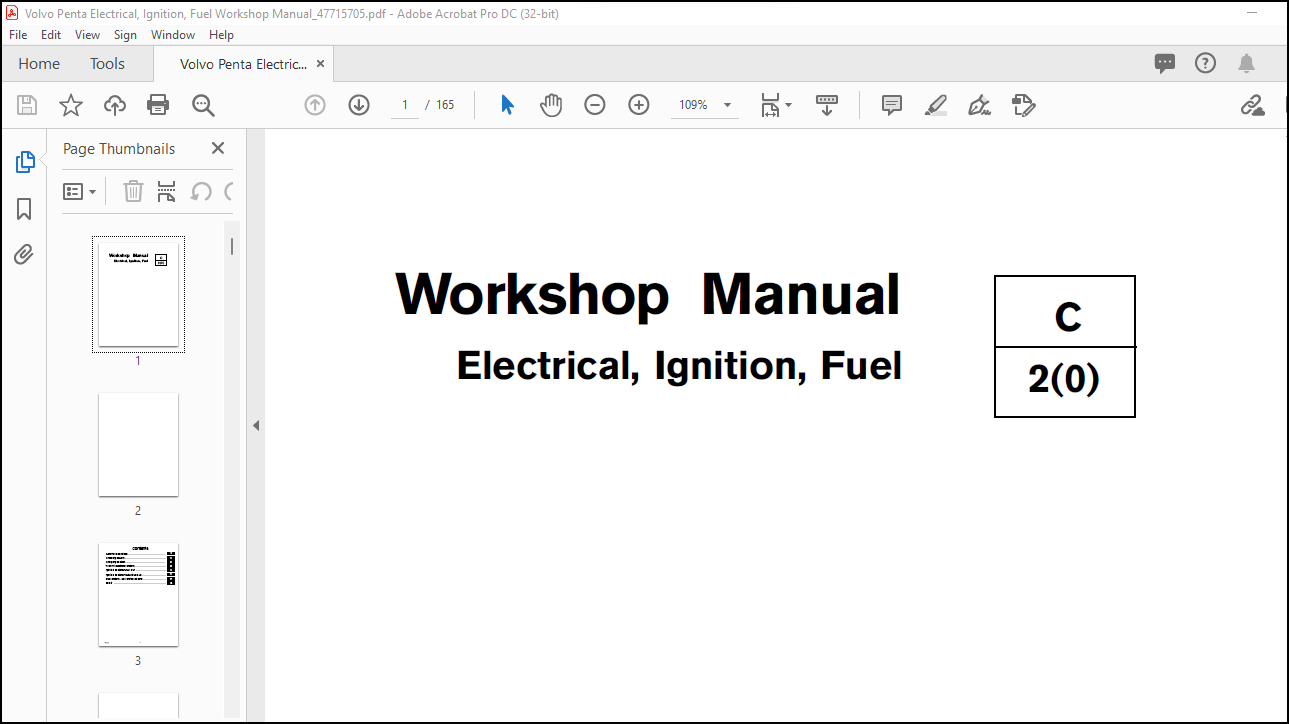Click the 'Workshop Manual' title text
The height and width of the screenshot is (724, 1289).
(648, 294)
